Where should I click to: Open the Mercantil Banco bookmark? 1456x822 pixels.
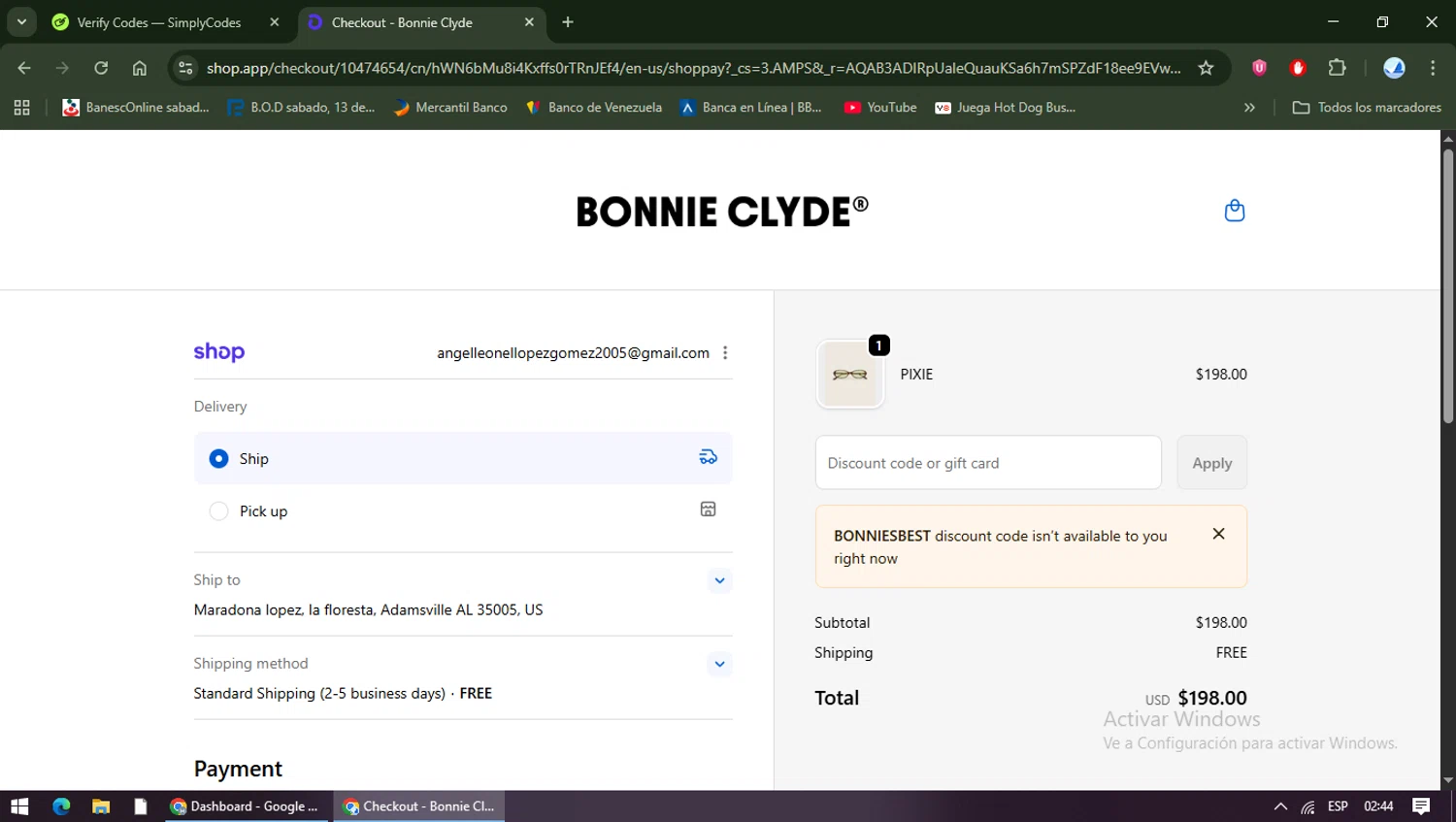click(450, 108)
